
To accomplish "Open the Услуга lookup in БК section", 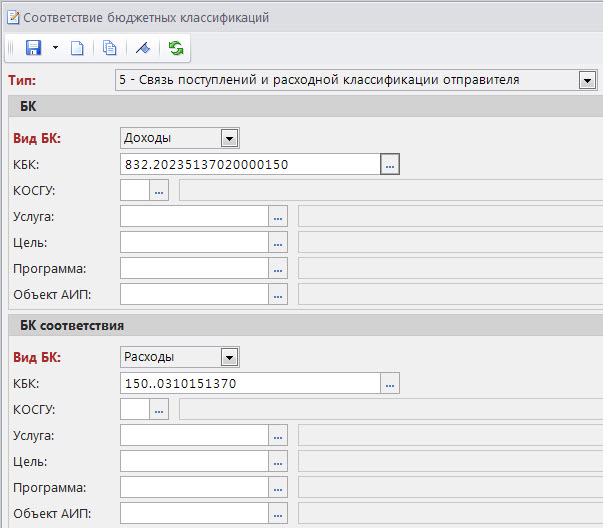I will [x=279, y=216].
